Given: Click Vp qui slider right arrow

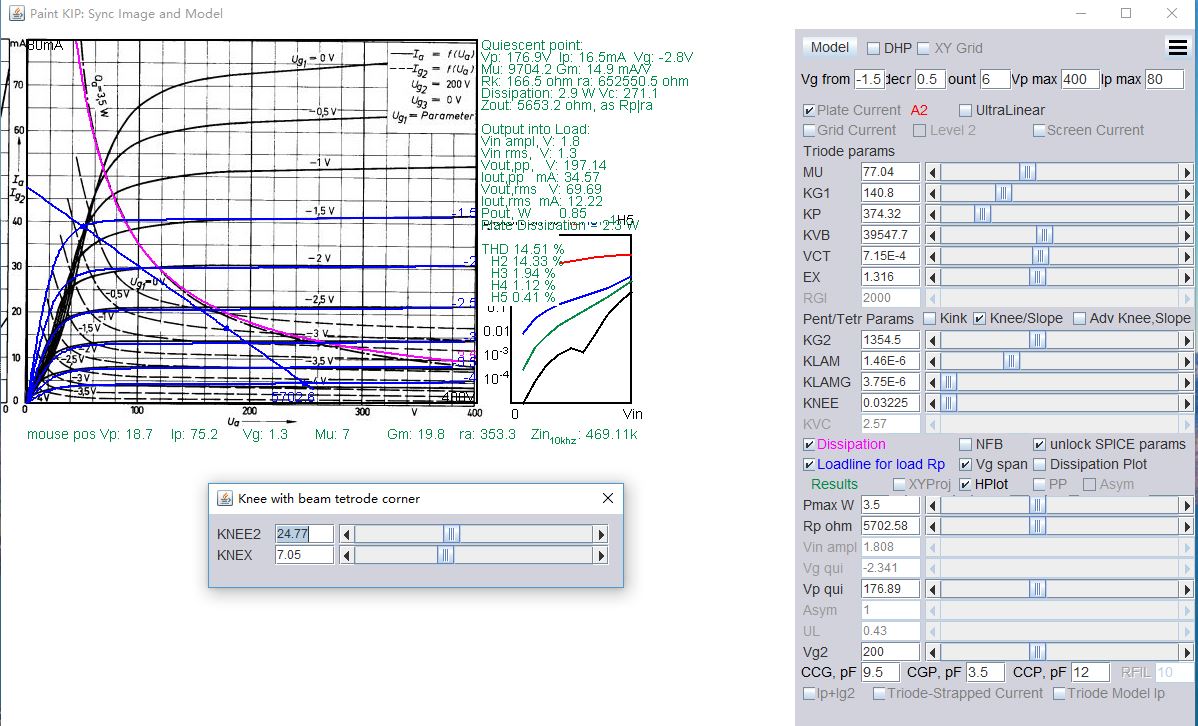Looking at the screenshot, I should 1187,589.
